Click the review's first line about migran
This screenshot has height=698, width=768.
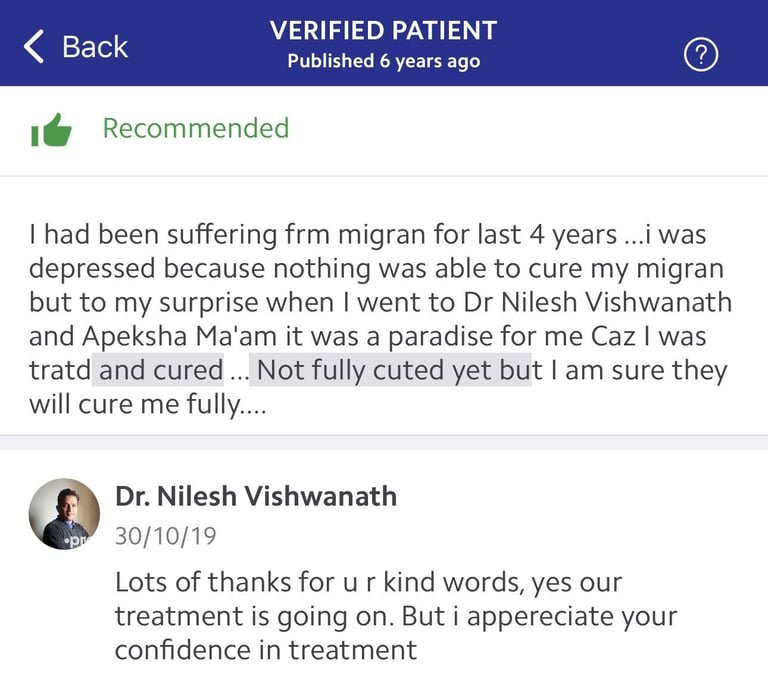367,235
